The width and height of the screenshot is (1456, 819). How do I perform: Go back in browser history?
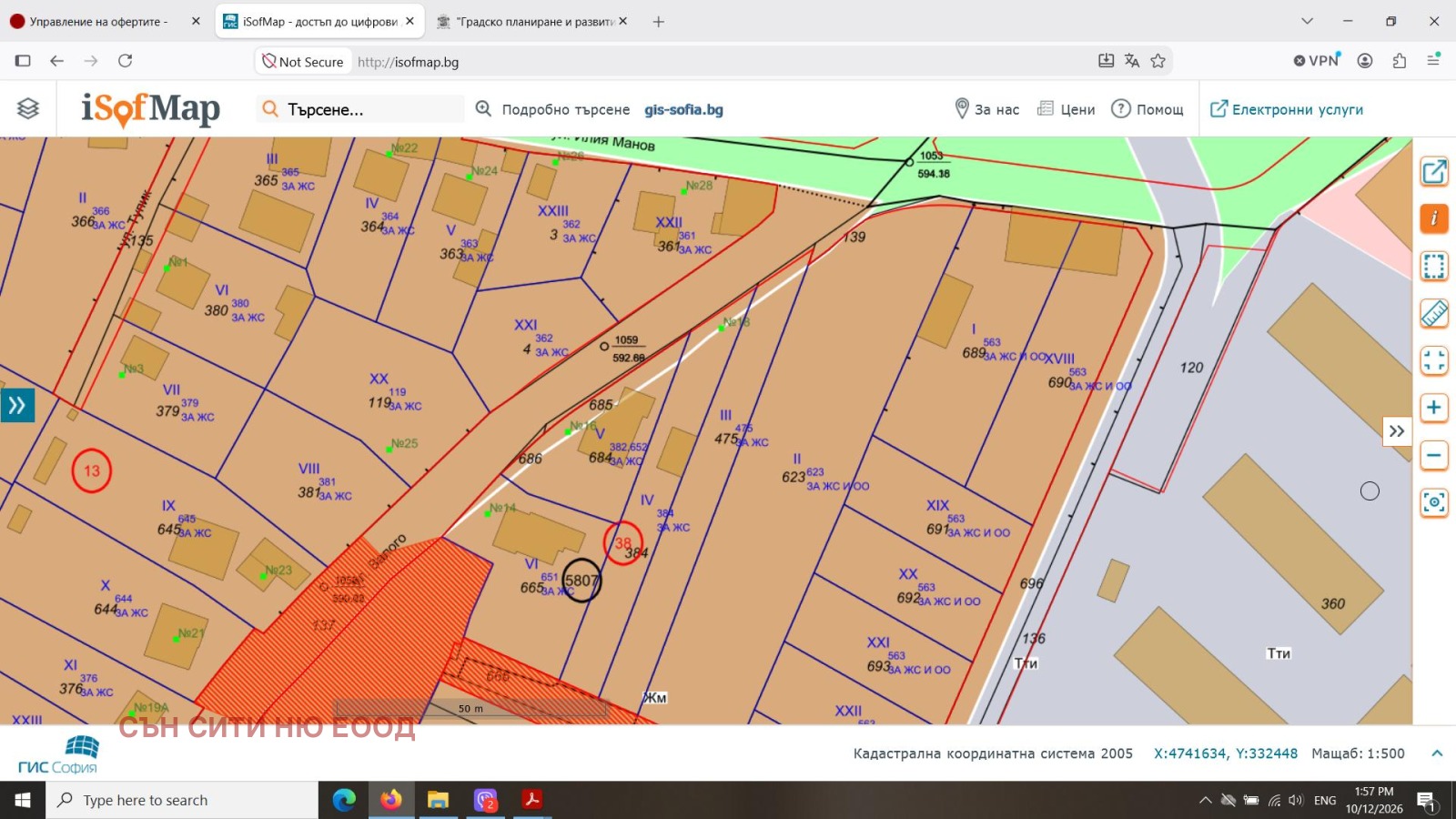pos(56,61)
